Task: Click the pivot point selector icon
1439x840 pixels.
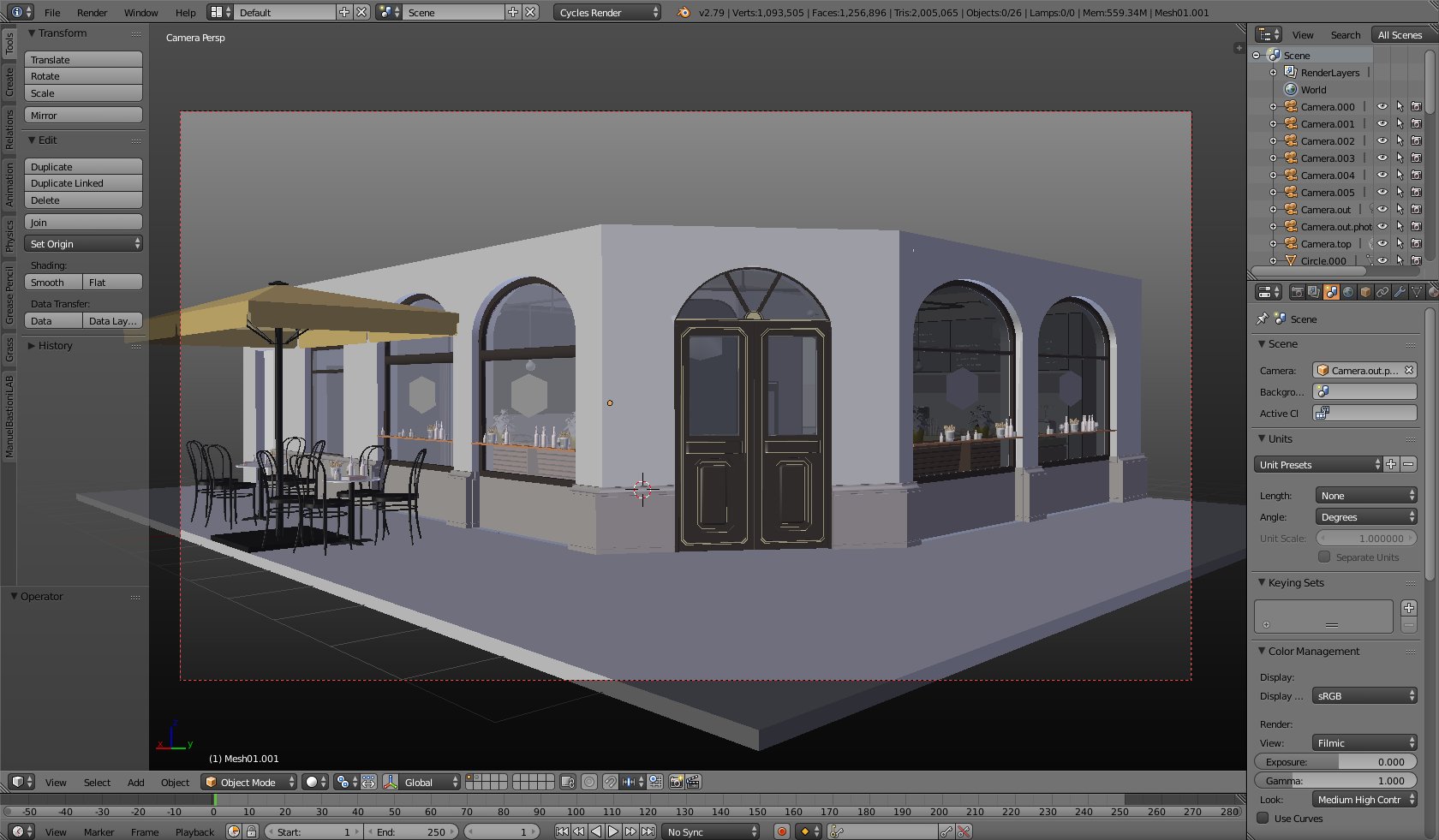Action: pyautogui.click(x=347, y=782)
